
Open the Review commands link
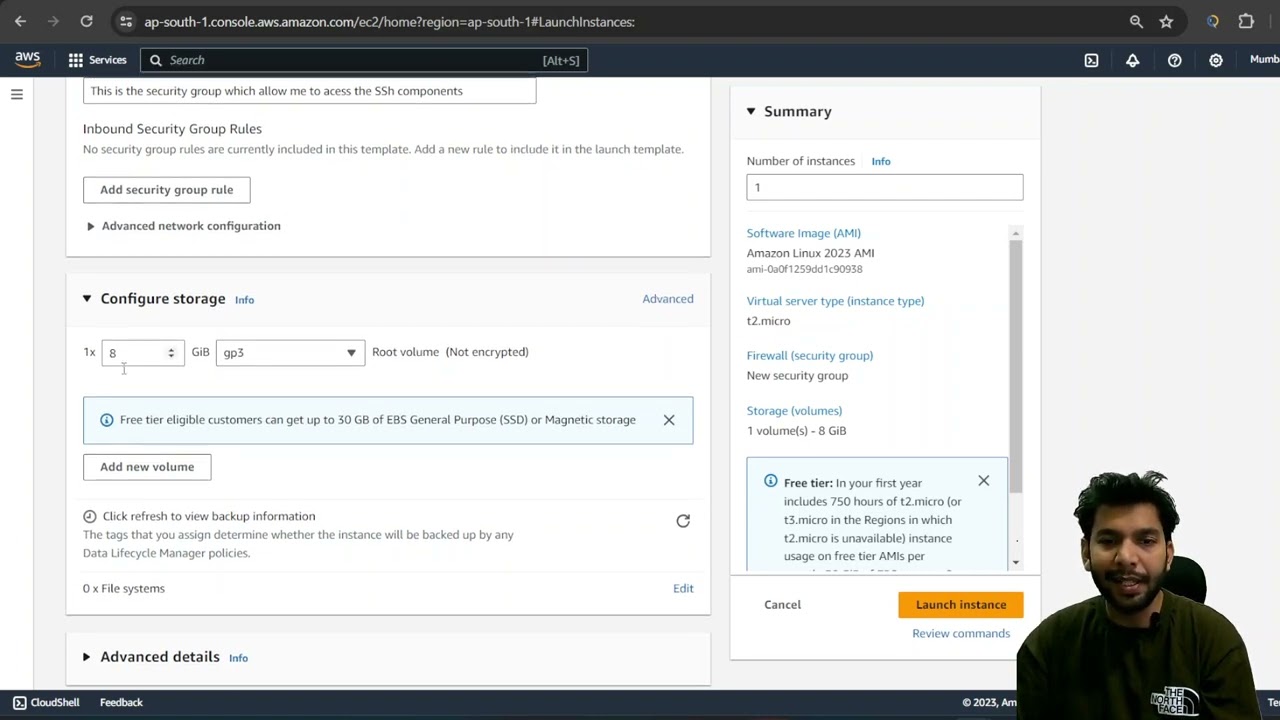(961, 633)
